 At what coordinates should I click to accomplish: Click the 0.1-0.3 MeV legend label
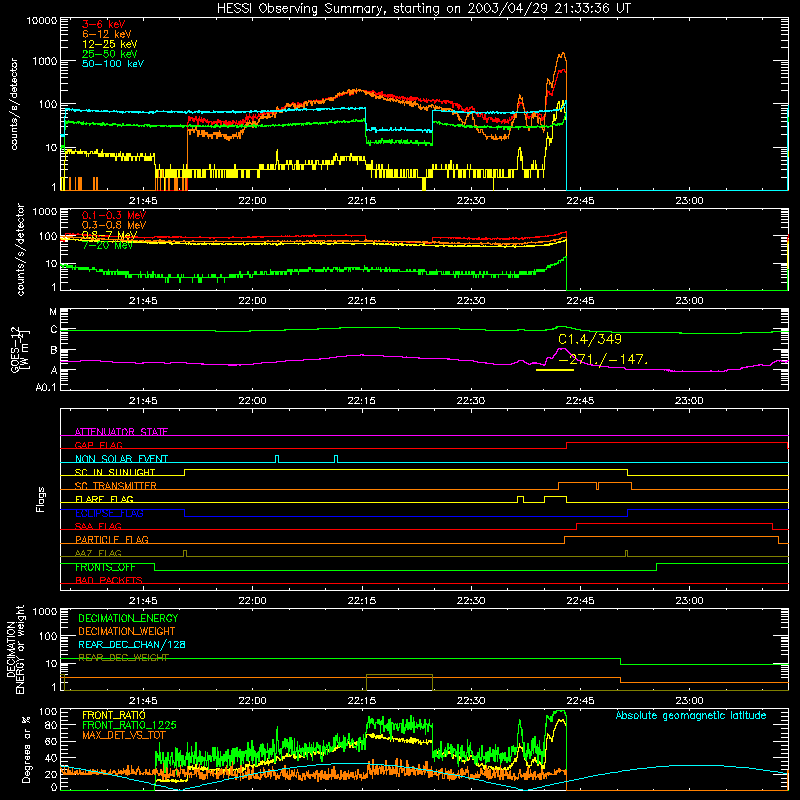pos(114,215)
